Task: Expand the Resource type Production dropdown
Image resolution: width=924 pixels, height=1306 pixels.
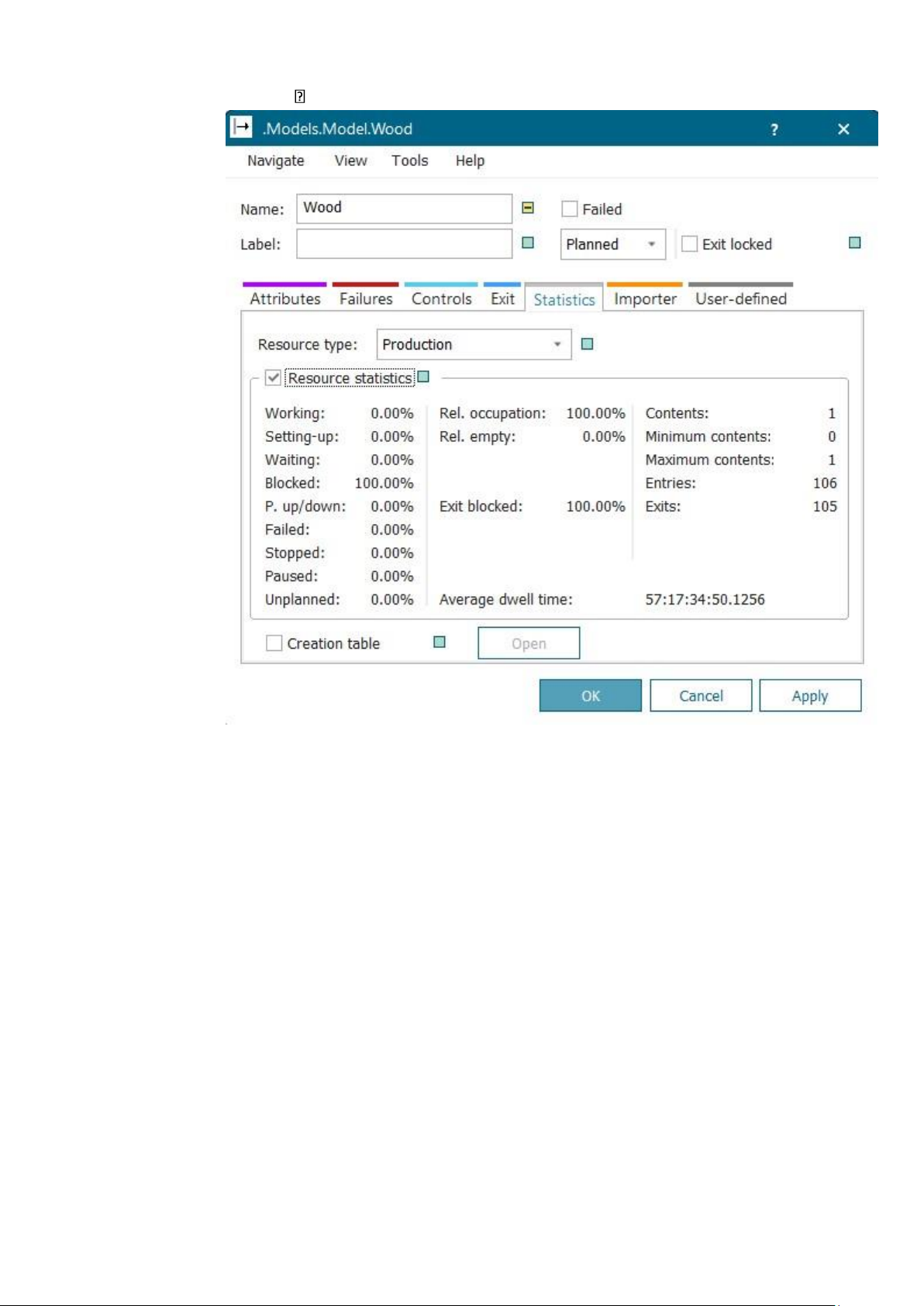Action: pyautogui.click(x=474, y=345)
